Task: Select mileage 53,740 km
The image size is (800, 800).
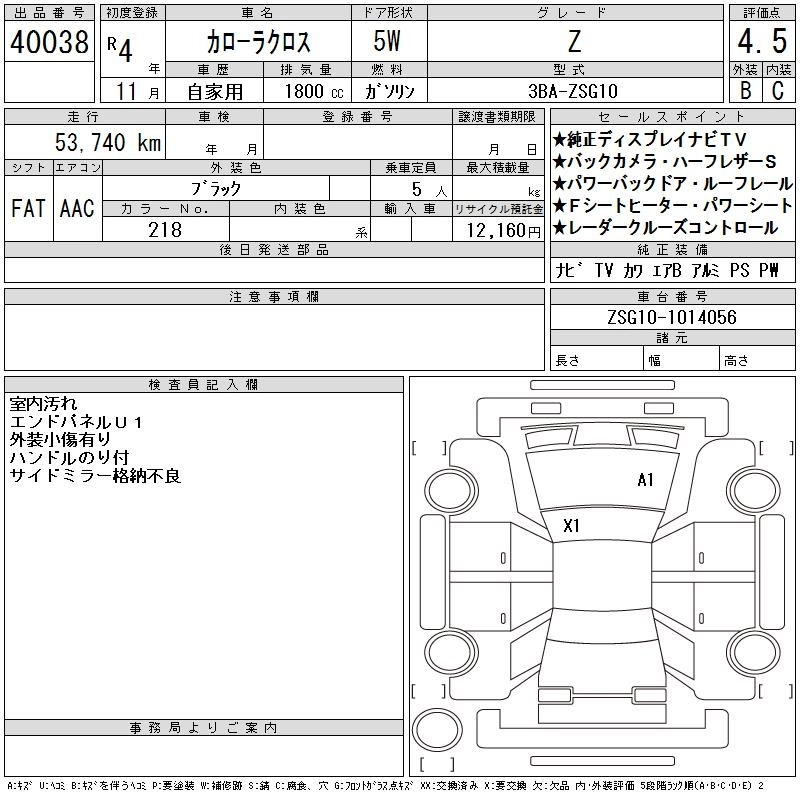Action: (x=108, y=142)
